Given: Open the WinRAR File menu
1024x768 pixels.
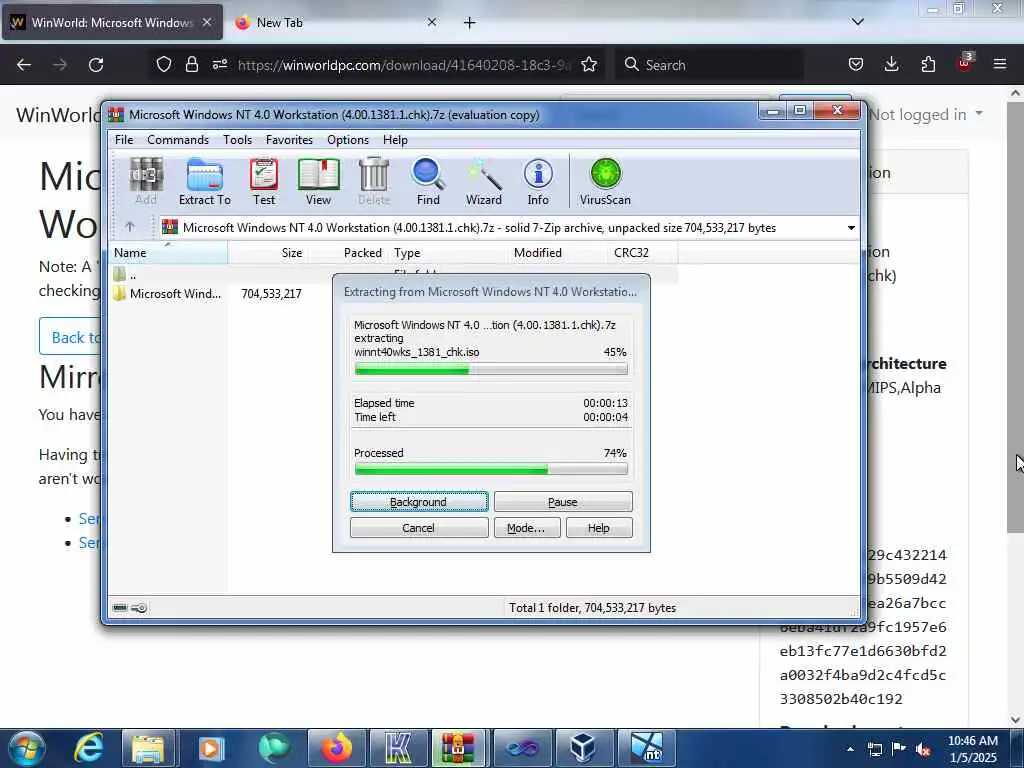Looking at the screenshot, I should coord(123,140).
